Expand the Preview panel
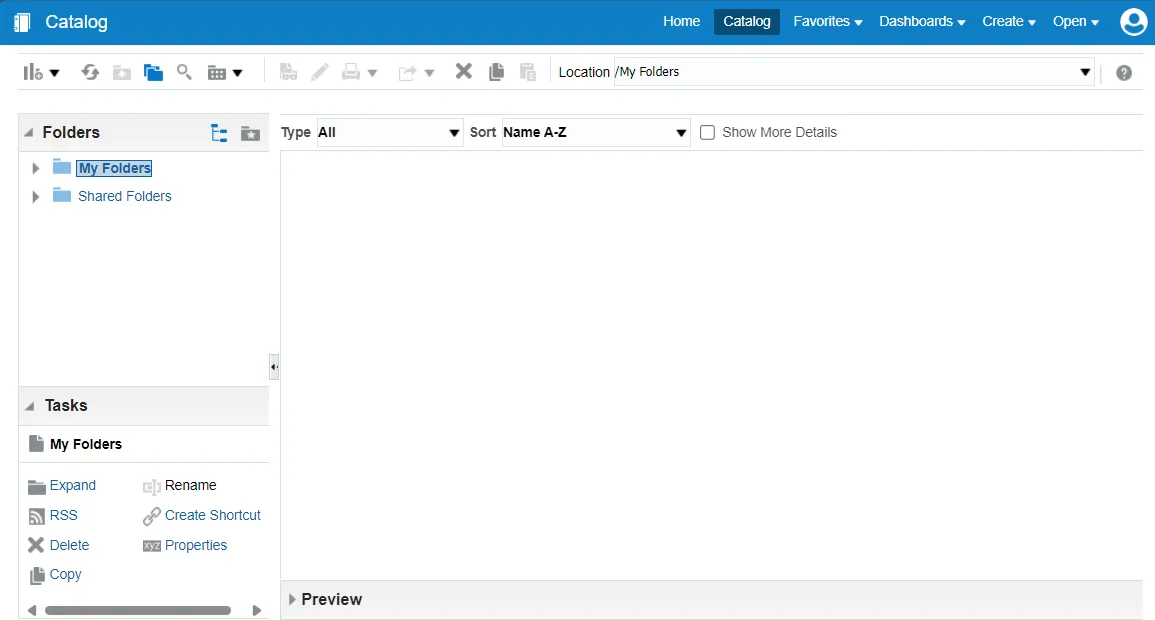This screenshot has height=620, width=1155. point(292,599)
